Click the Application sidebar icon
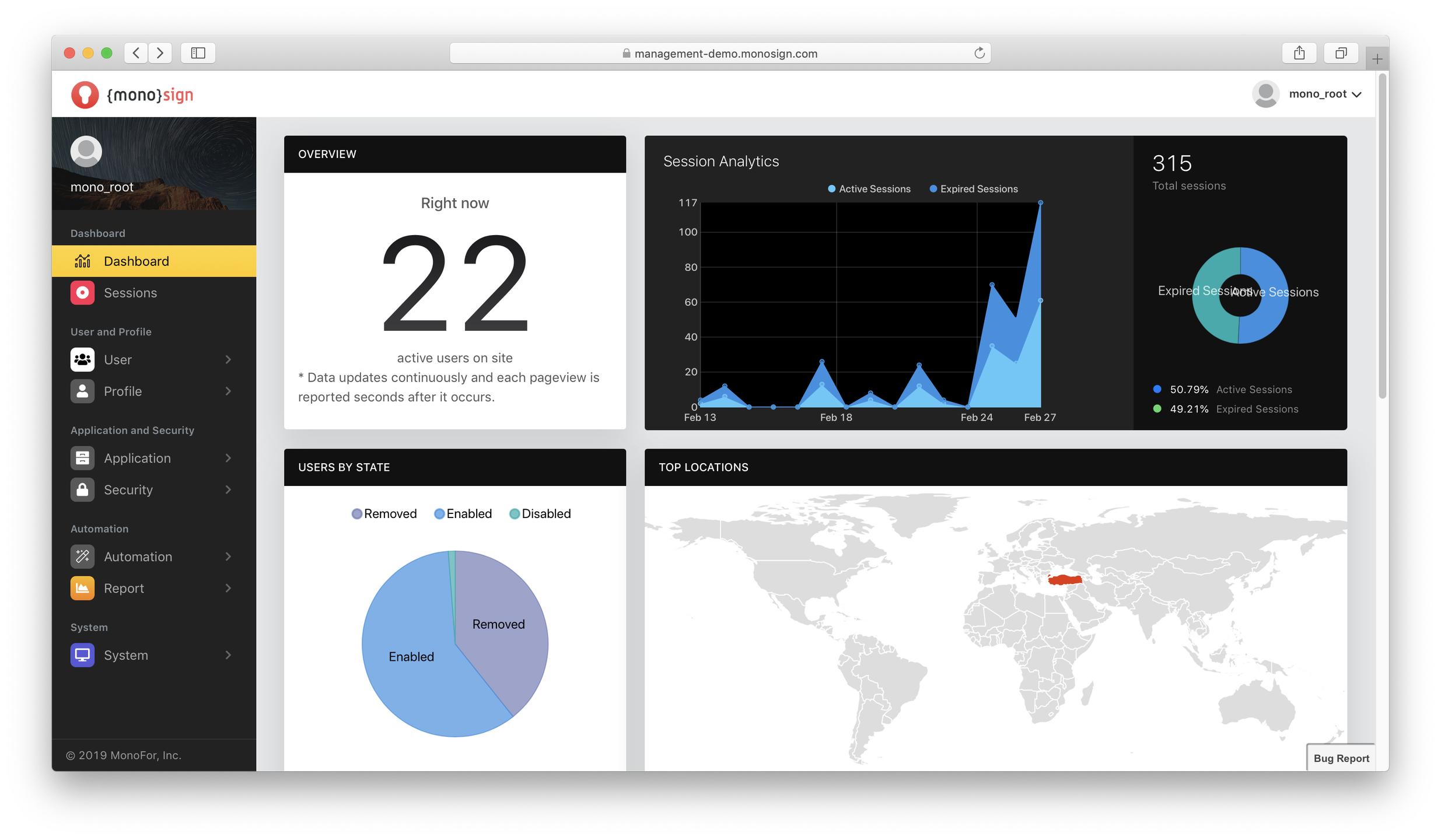 pos(82,458)
